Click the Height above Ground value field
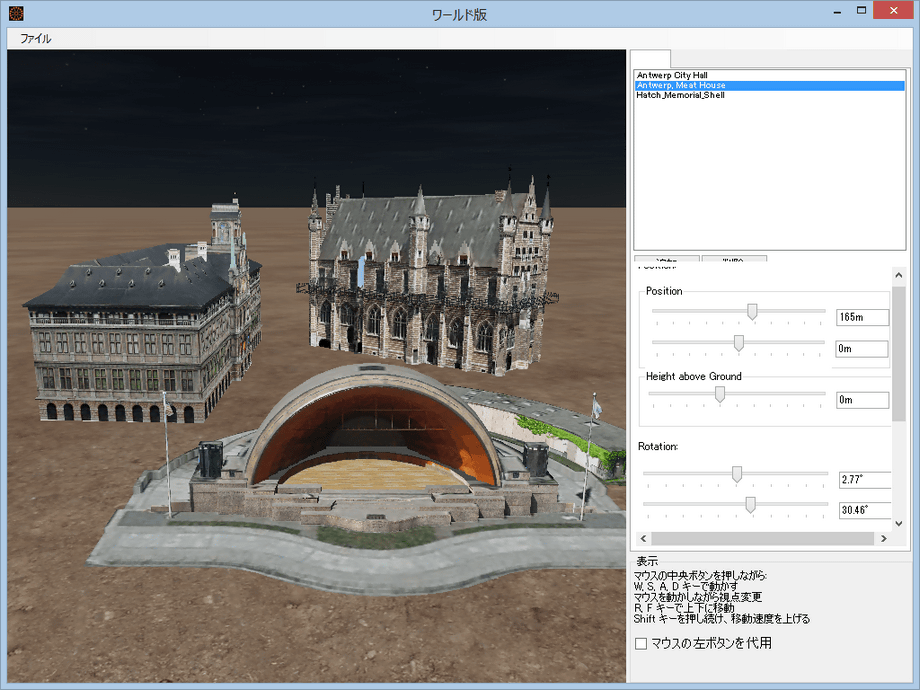920x690 pixels. point(862,400)
